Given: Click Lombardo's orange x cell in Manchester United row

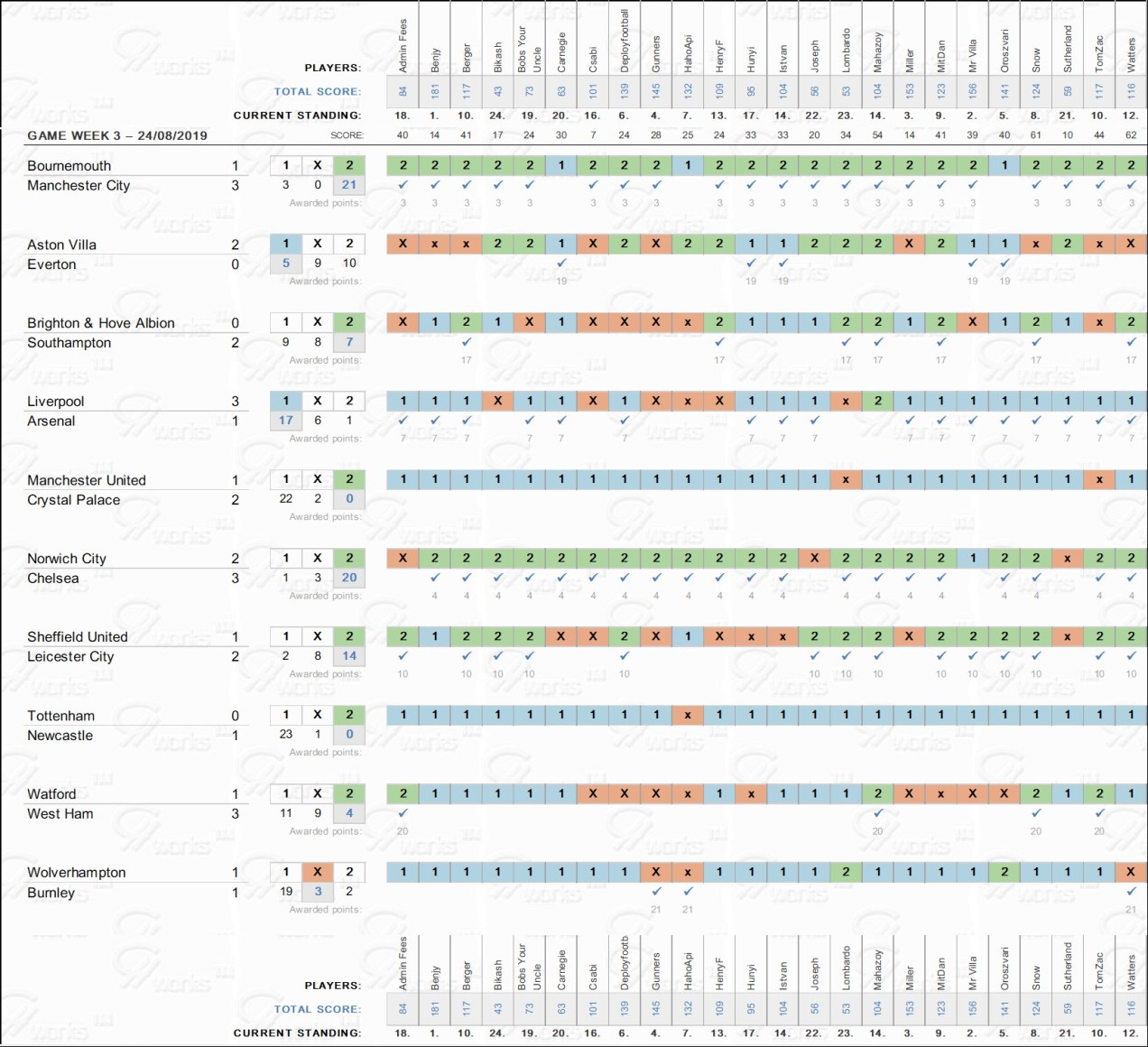Looking at the screenshot, I should [846, 479].
